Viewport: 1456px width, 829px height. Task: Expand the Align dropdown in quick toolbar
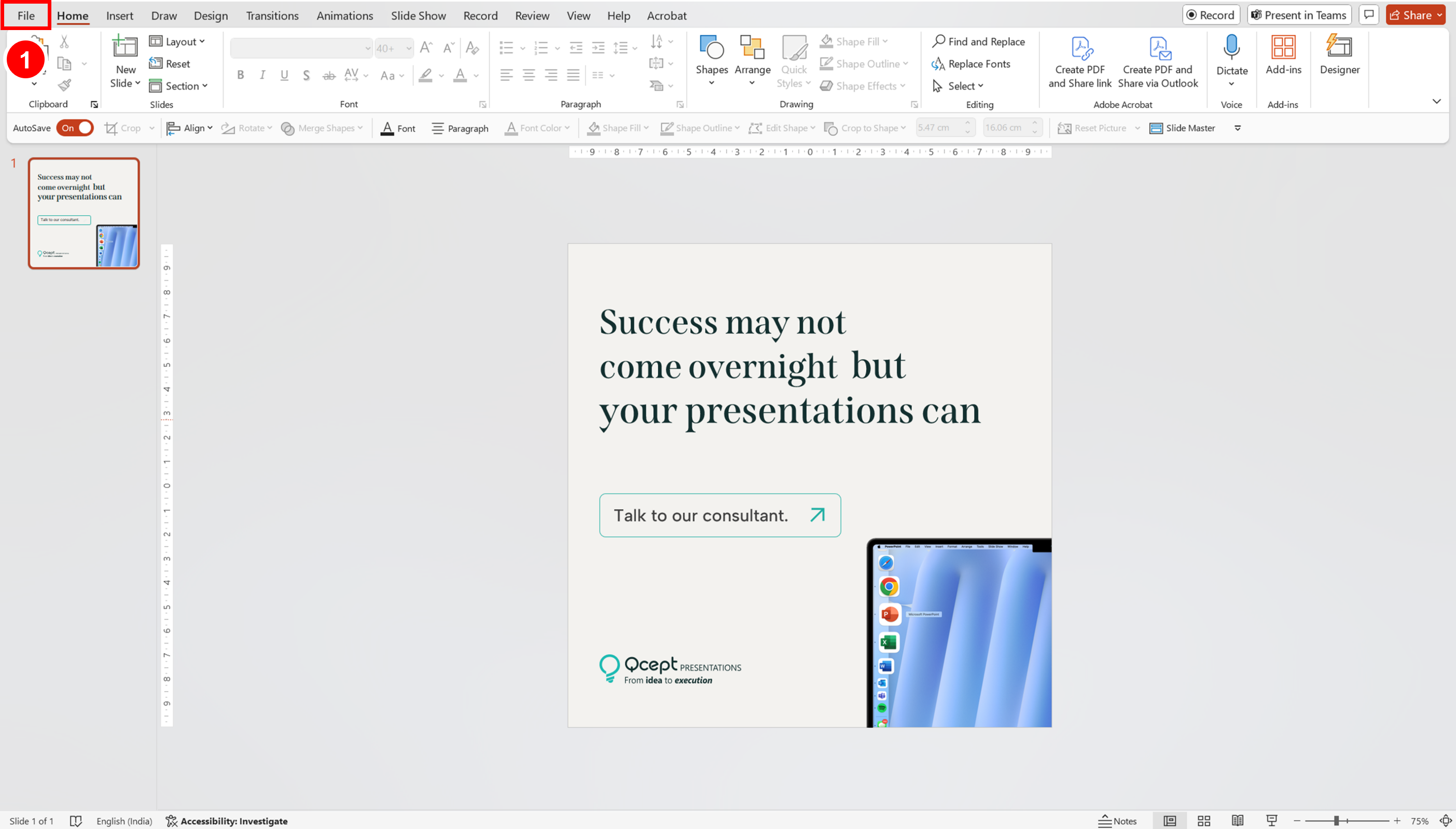(x=190, y=128)
